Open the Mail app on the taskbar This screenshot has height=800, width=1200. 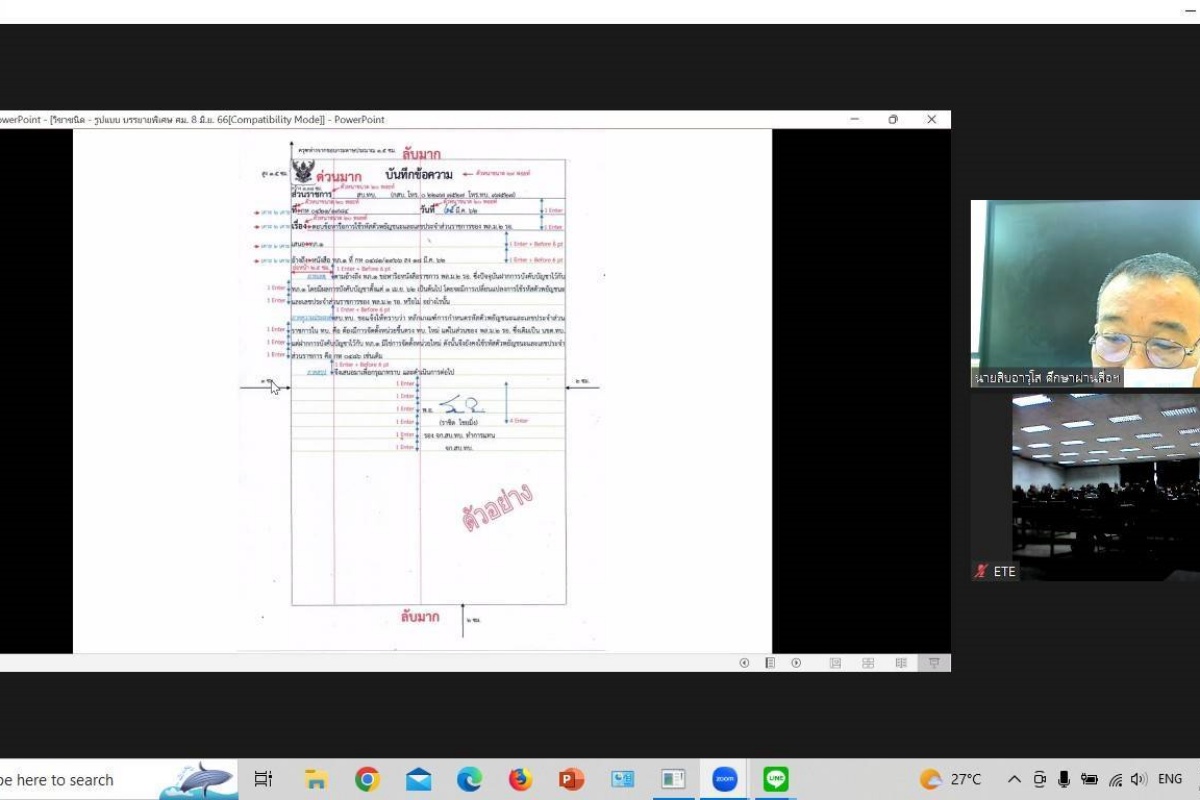coord(418,779)
